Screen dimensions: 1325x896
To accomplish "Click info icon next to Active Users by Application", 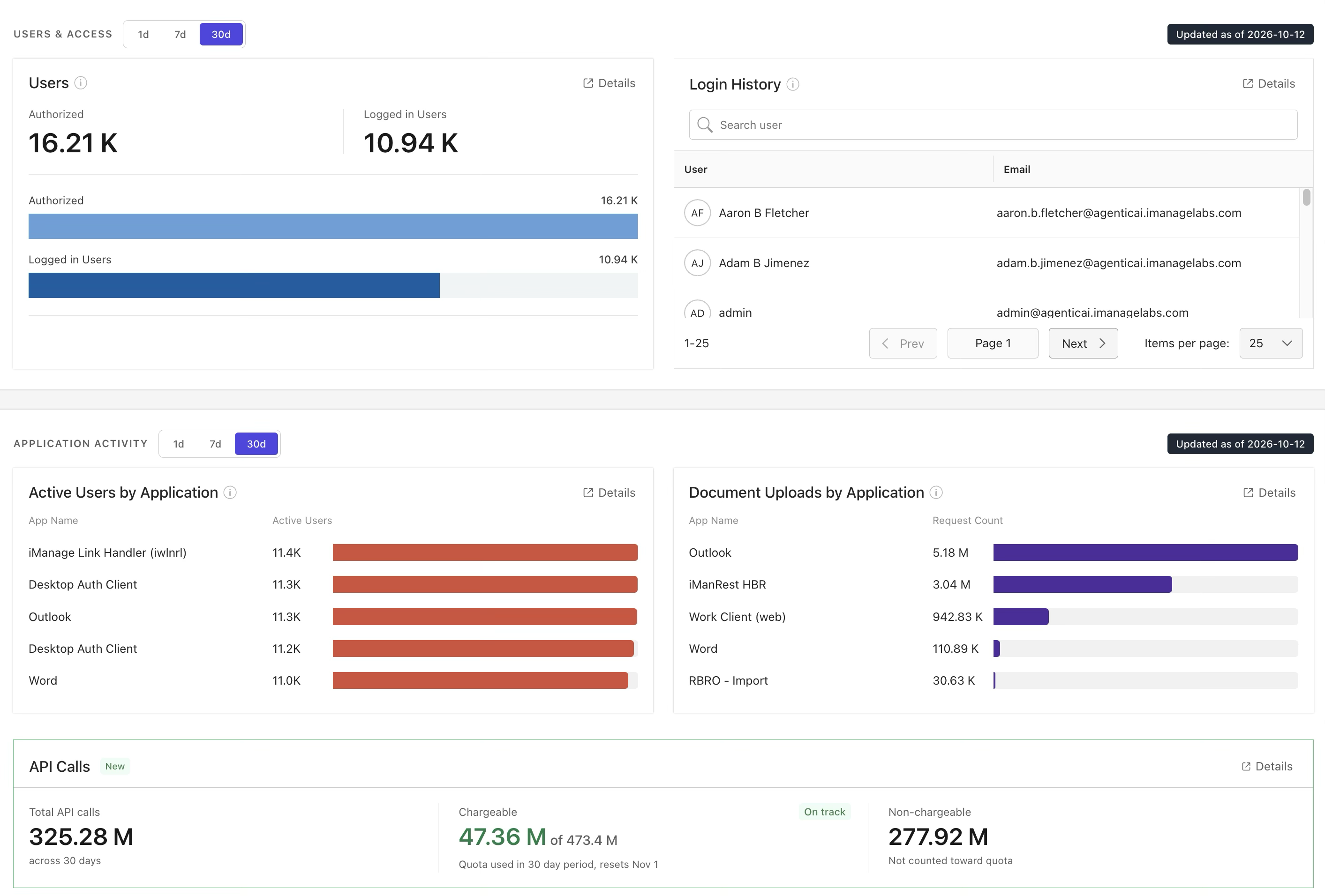I will [x=230, y=493].
